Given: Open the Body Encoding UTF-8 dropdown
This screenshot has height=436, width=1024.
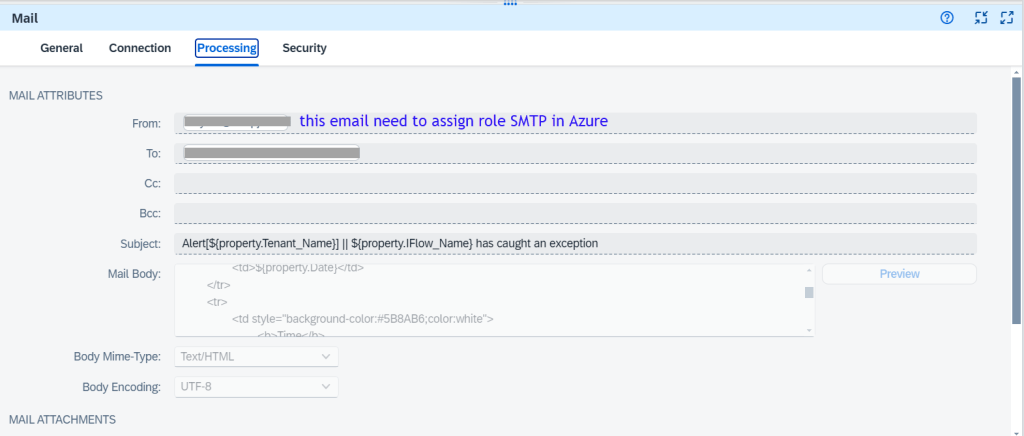Looking at the screenshot, I should click(256, 386).
